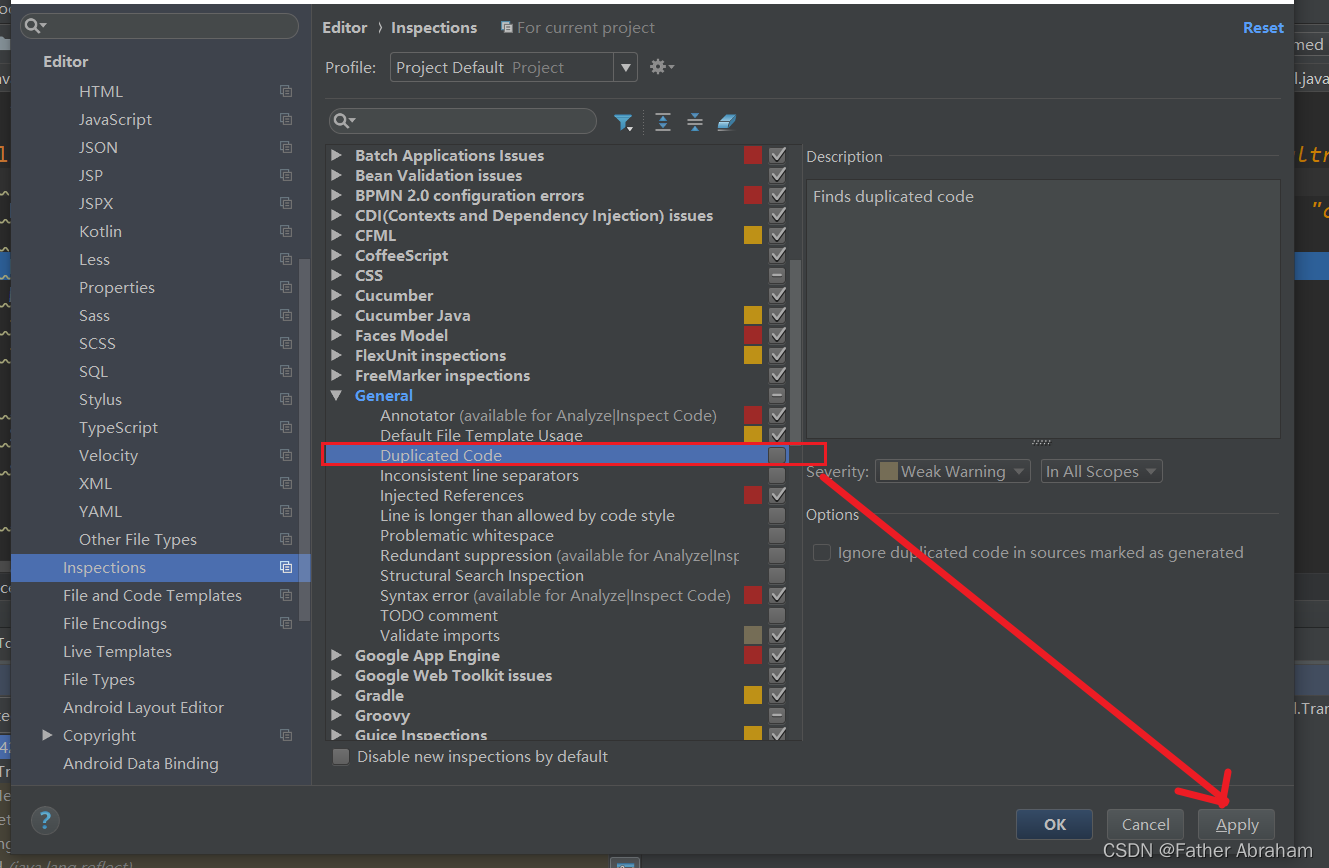Open the Editor breadcrumb item
The image size is (1329, 868).
(x=344, y=27)
